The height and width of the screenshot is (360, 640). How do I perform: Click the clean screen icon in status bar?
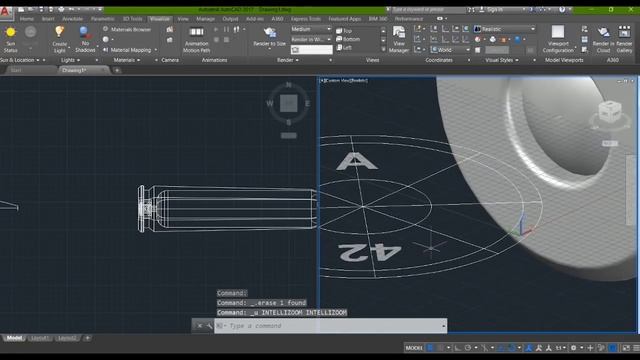point(626,348)
